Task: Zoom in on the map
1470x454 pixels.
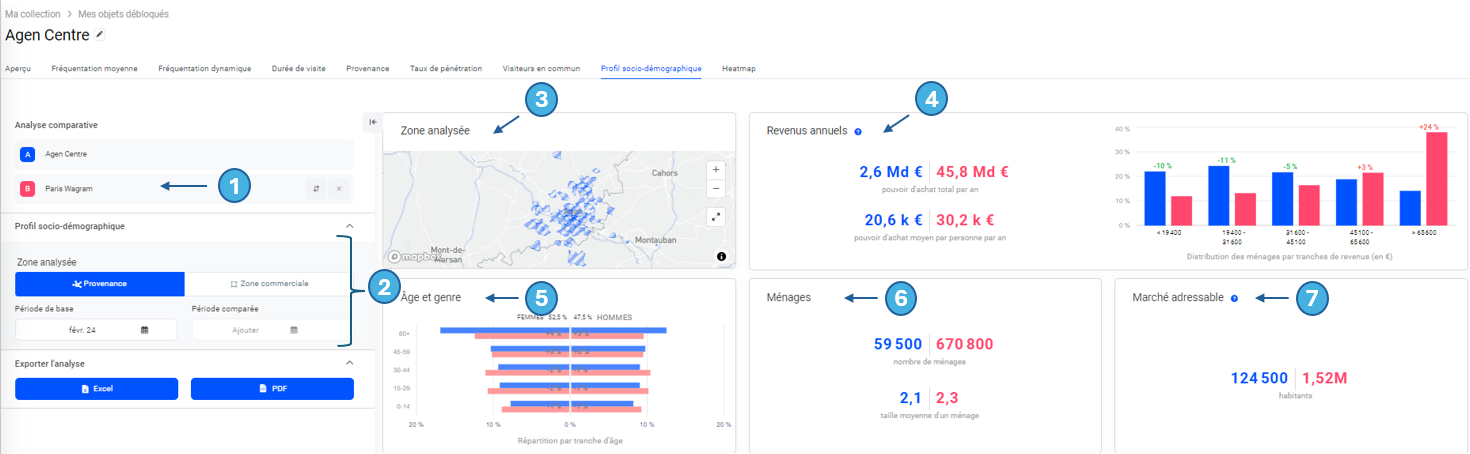Action: [715, 170]
